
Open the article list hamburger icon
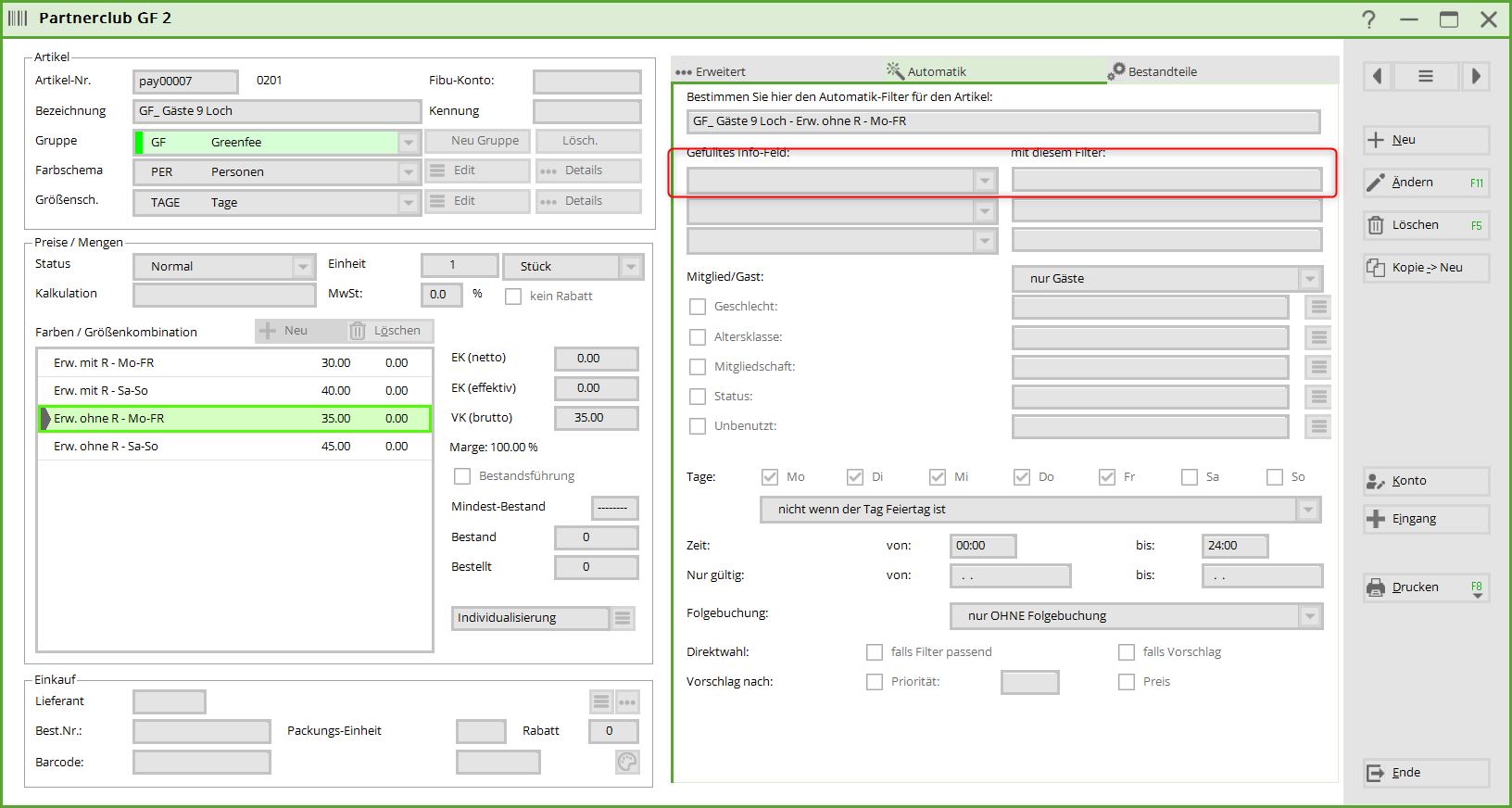(x=1426, y=76)
